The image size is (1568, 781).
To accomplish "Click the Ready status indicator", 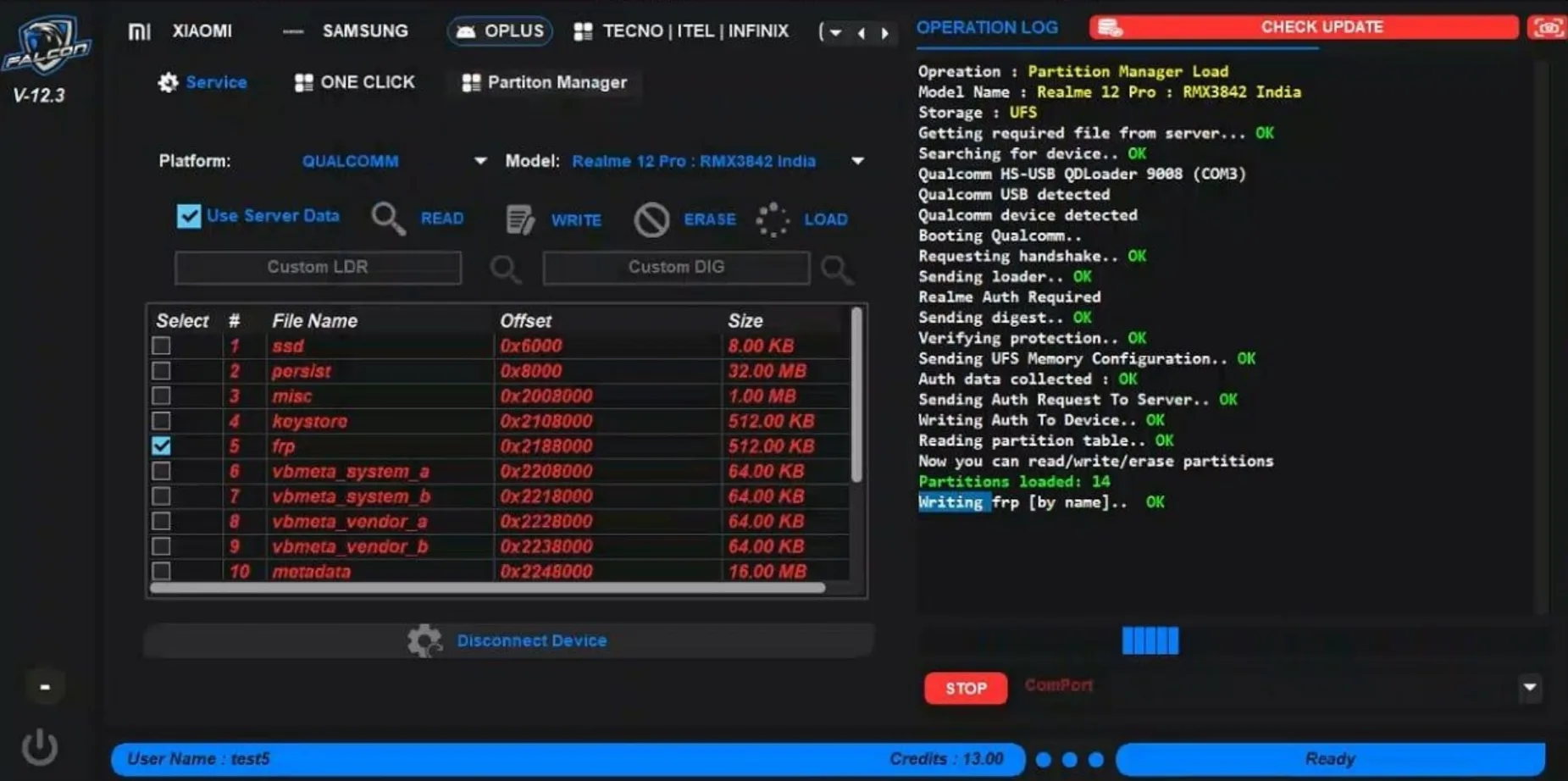I will tap(1330, 759).
